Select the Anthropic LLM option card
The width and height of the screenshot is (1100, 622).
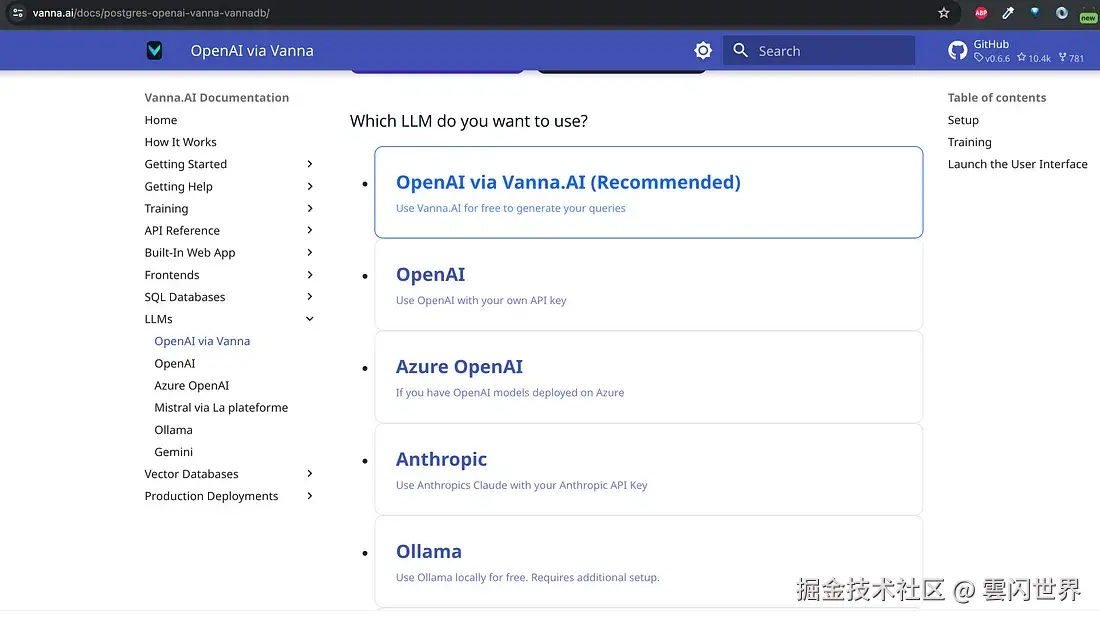(x=648, y=469)
